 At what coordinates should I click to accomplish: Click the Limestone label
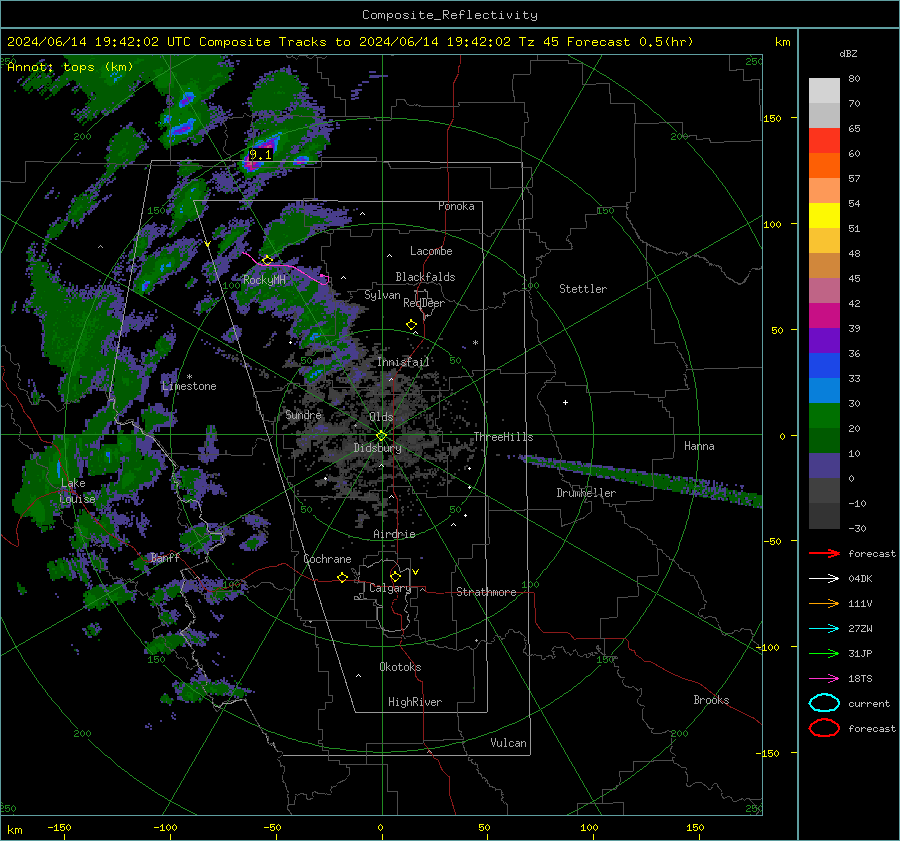(x=189, y=386)
